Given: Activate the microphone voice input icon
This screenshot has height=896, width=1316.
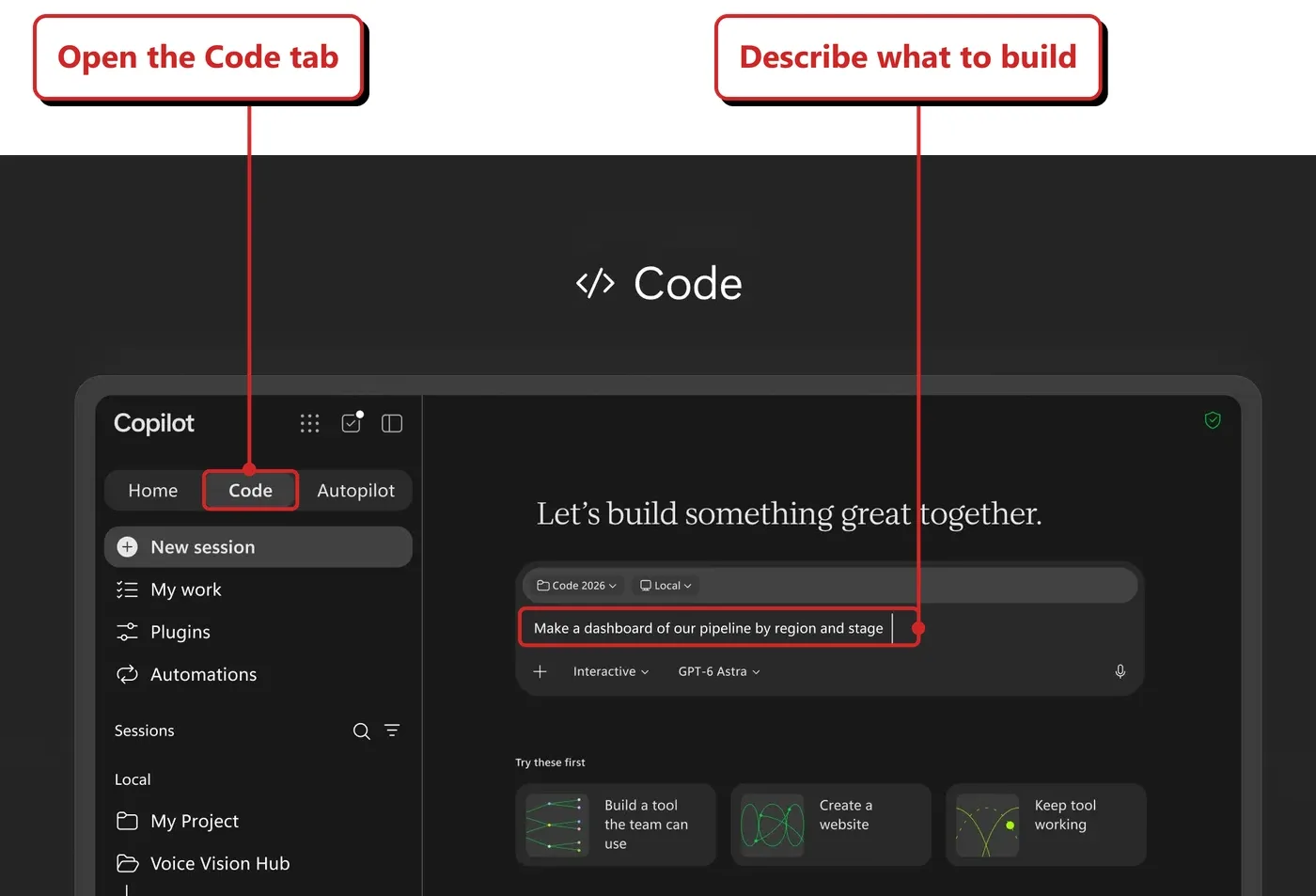Looking at the screenshot, I should click(1120, 671).
